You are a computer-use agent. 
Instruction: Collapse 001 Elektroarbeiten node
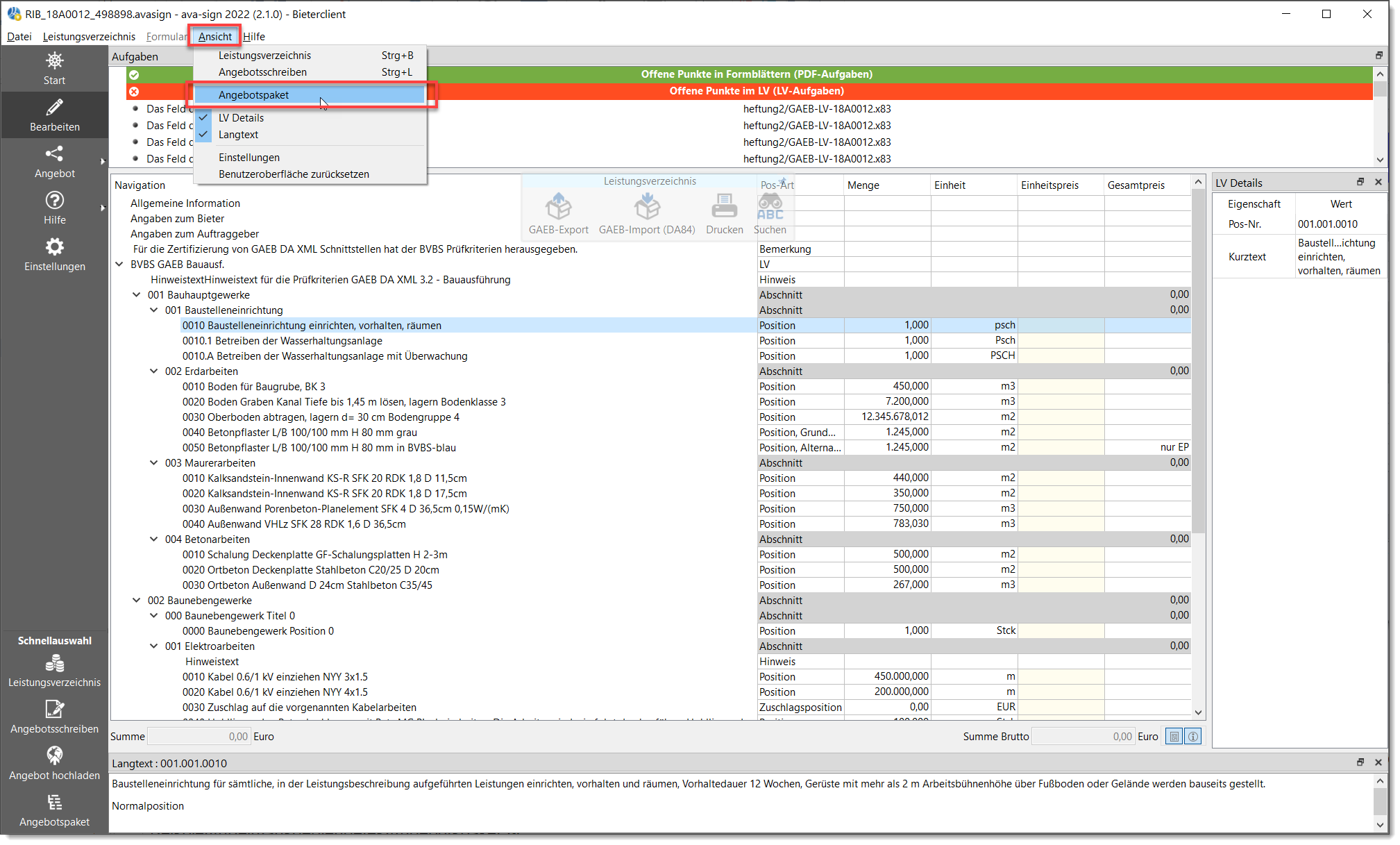(154, 646)
